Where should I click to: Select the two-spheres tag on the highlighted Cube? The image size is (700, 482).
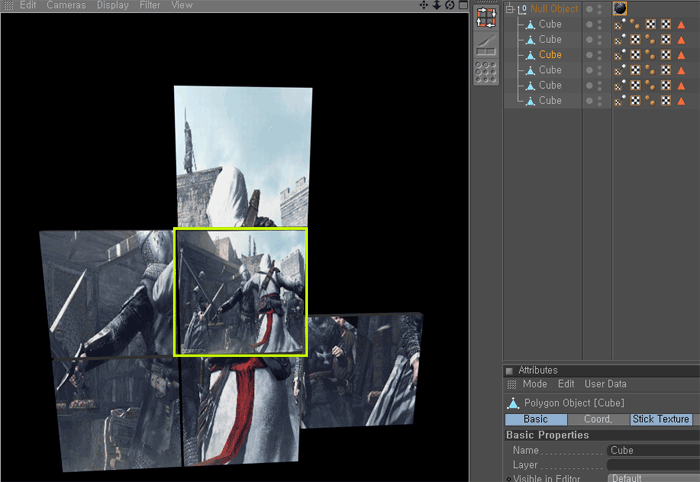point(650,54)
